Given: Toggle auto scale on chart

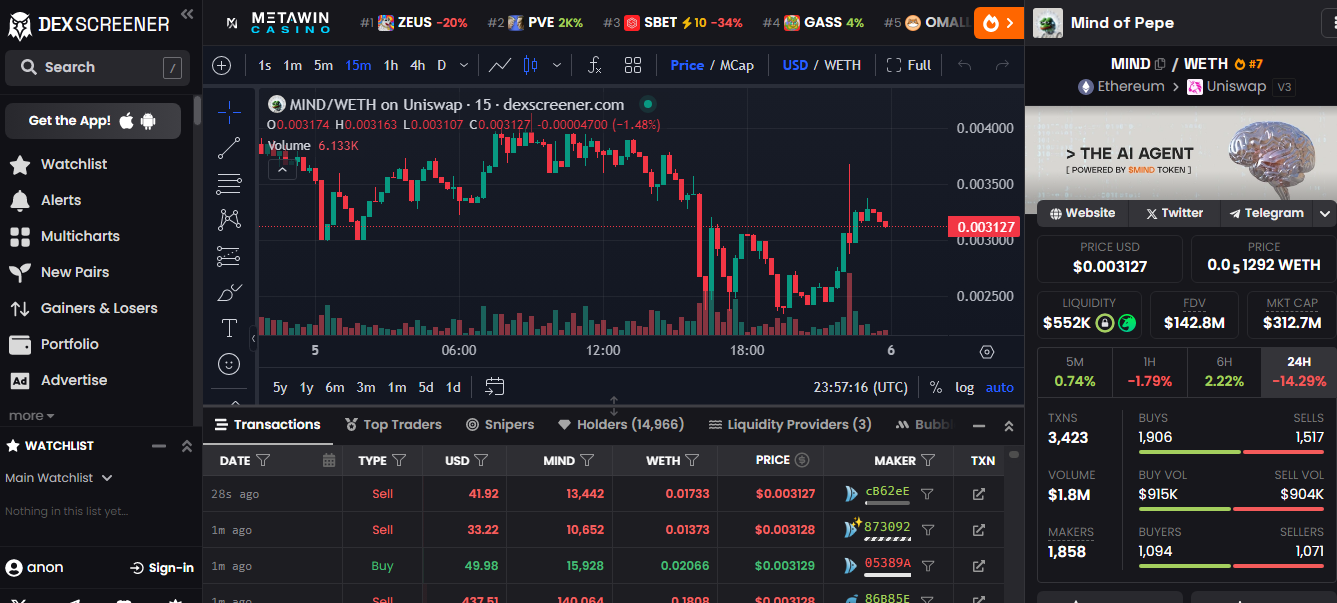Looking at the screenshot, I should pyautogui.click(x=999, y=387).
